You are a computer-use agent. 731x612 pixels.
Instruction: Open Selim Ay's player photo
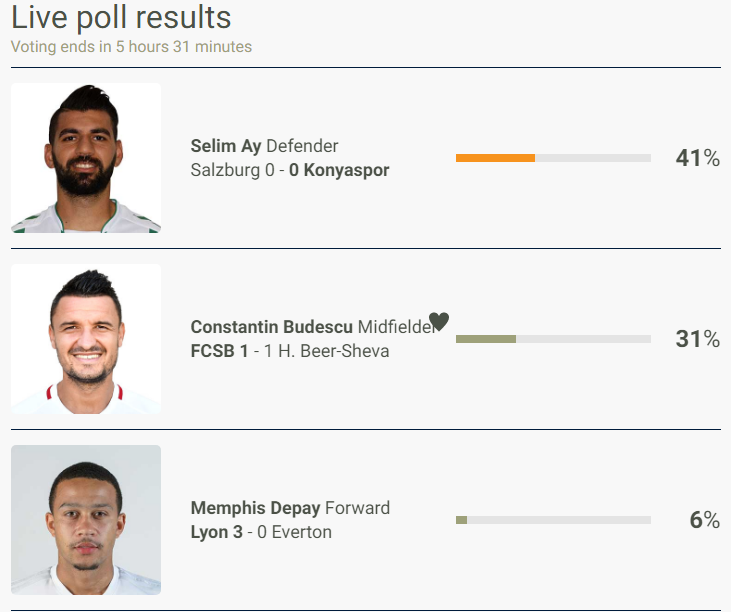tap(86, 158)
